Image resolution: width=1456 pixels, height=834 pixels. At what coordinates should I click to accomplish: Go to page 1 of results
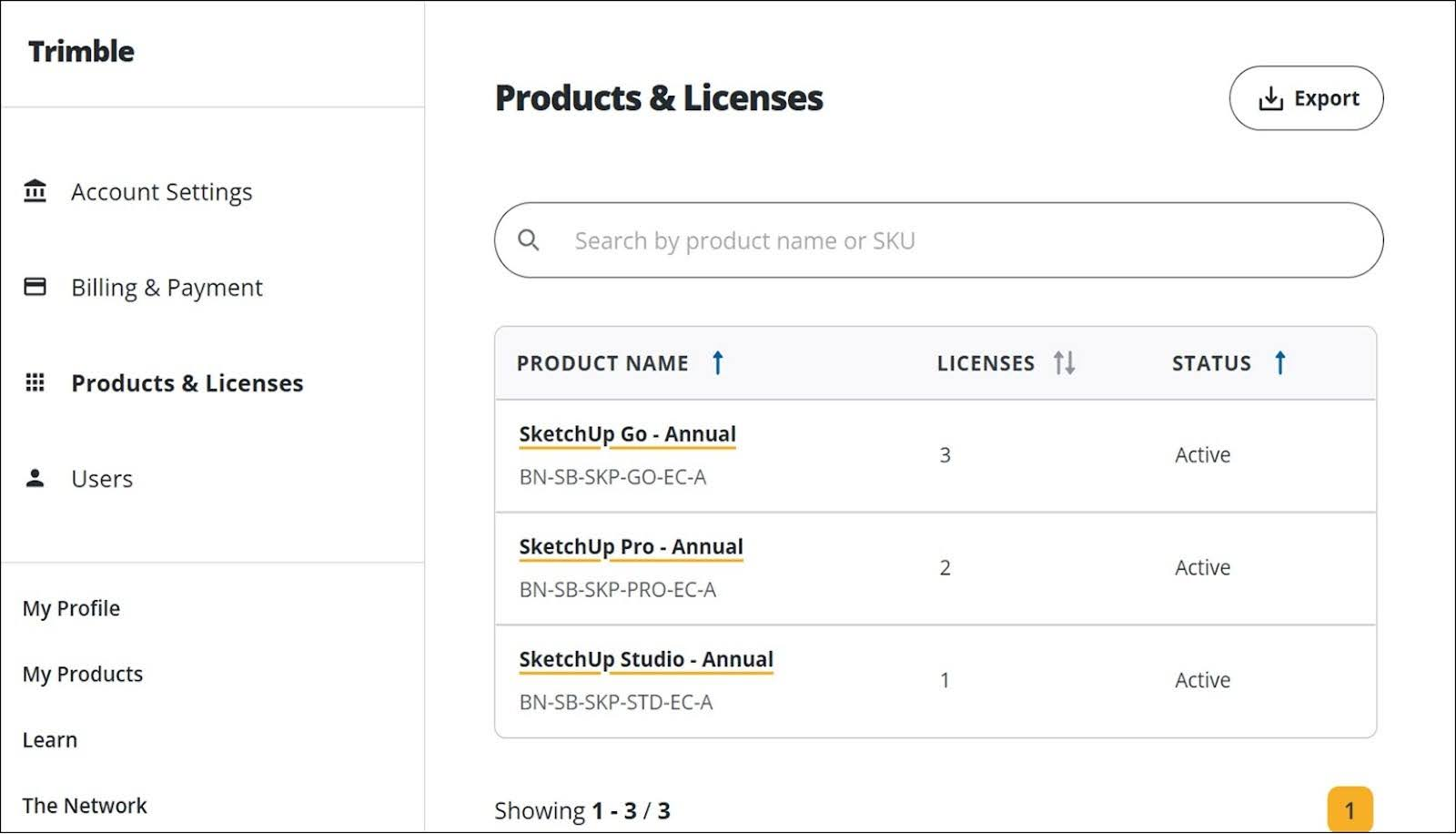(1350, 809)
